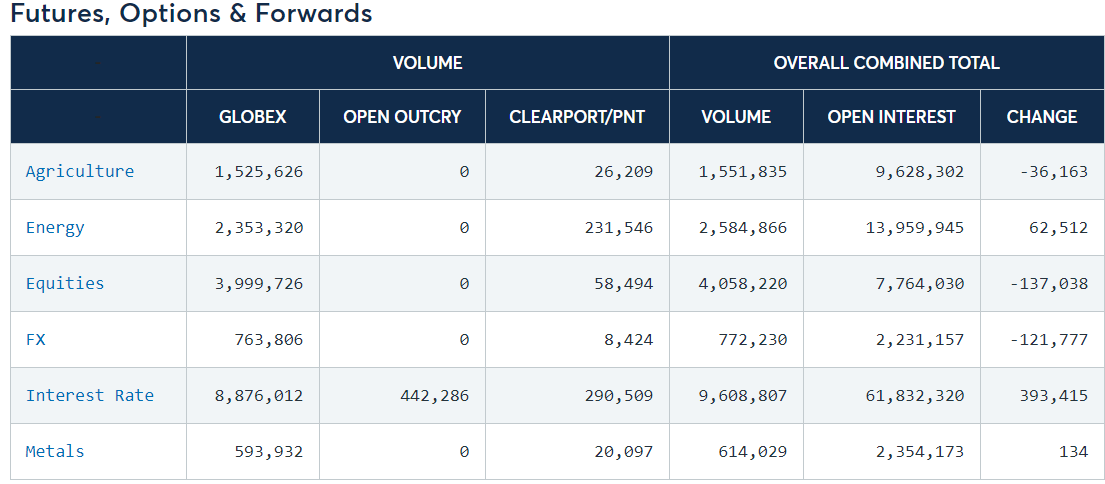Image resolution: width=1105 pixels, height=484 pixels.
Task: Open the Interest Rate link
Action: point(89,395)
